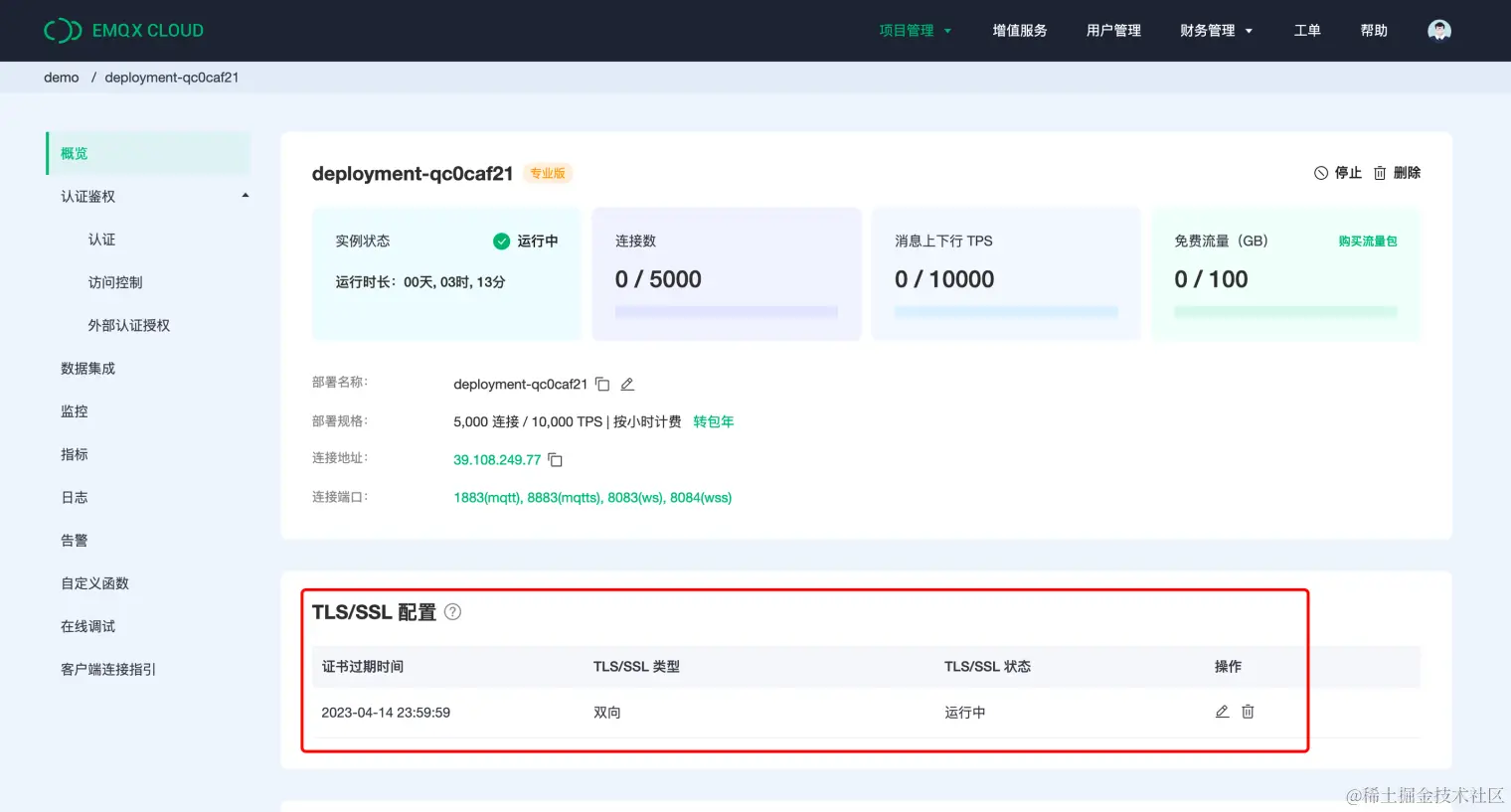Click the connections progress bar under 0/5000
The image size is (1511, 812).
(x=726, y=311)
